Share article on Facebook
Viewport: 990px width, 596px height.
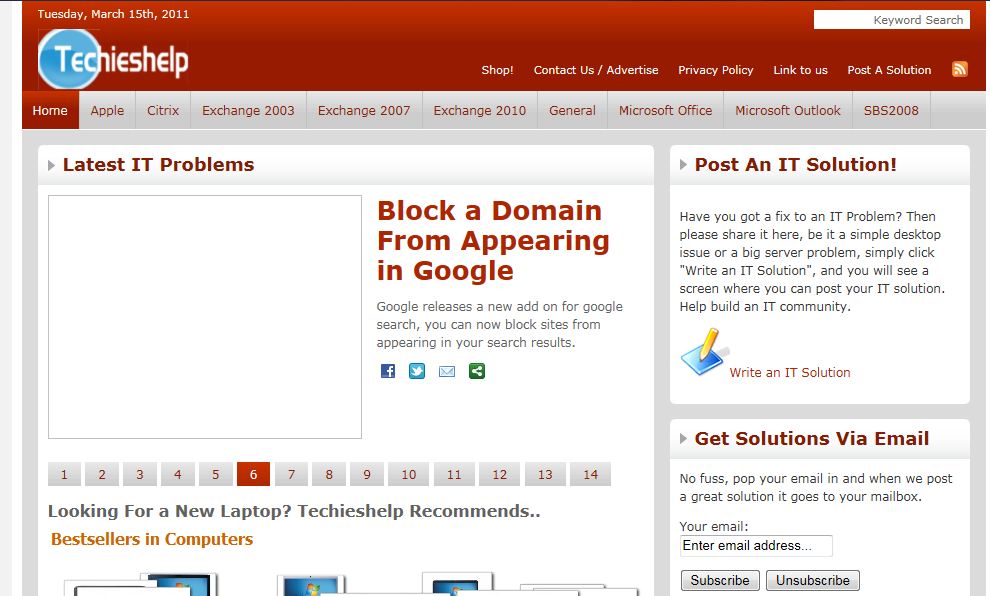coord(388,371)
